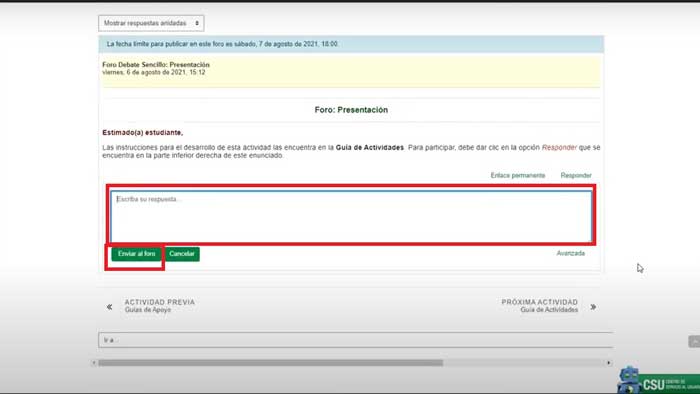The image size is (700, 394).
Task: Click the forum deadline notice text
Action: (x=222, y=44)
